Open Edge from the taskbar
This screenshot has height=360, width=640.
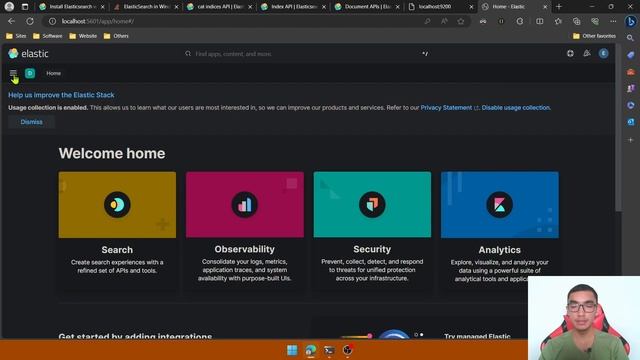tap(311, 350)
